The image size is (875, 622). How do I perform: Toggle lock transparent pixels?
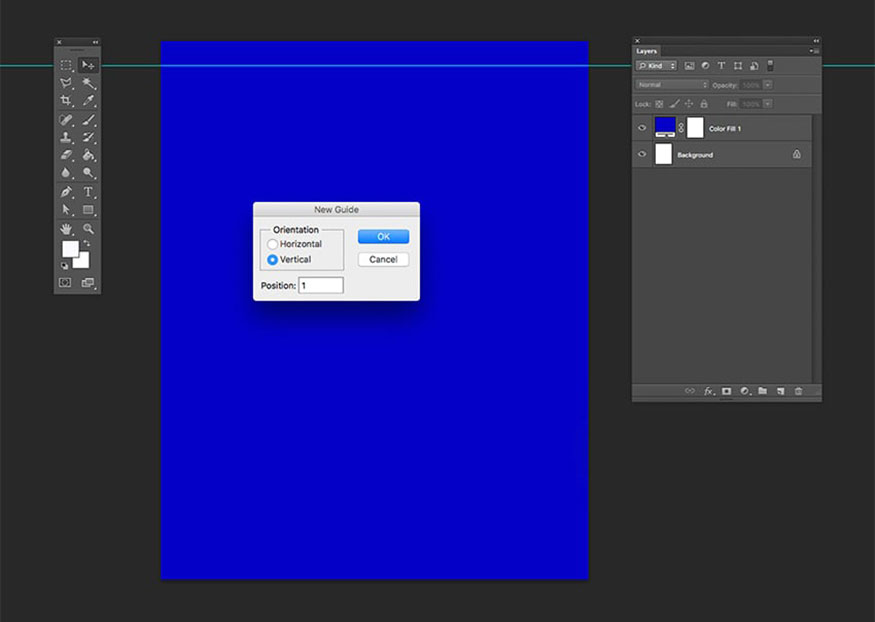(x=659, y=104)
